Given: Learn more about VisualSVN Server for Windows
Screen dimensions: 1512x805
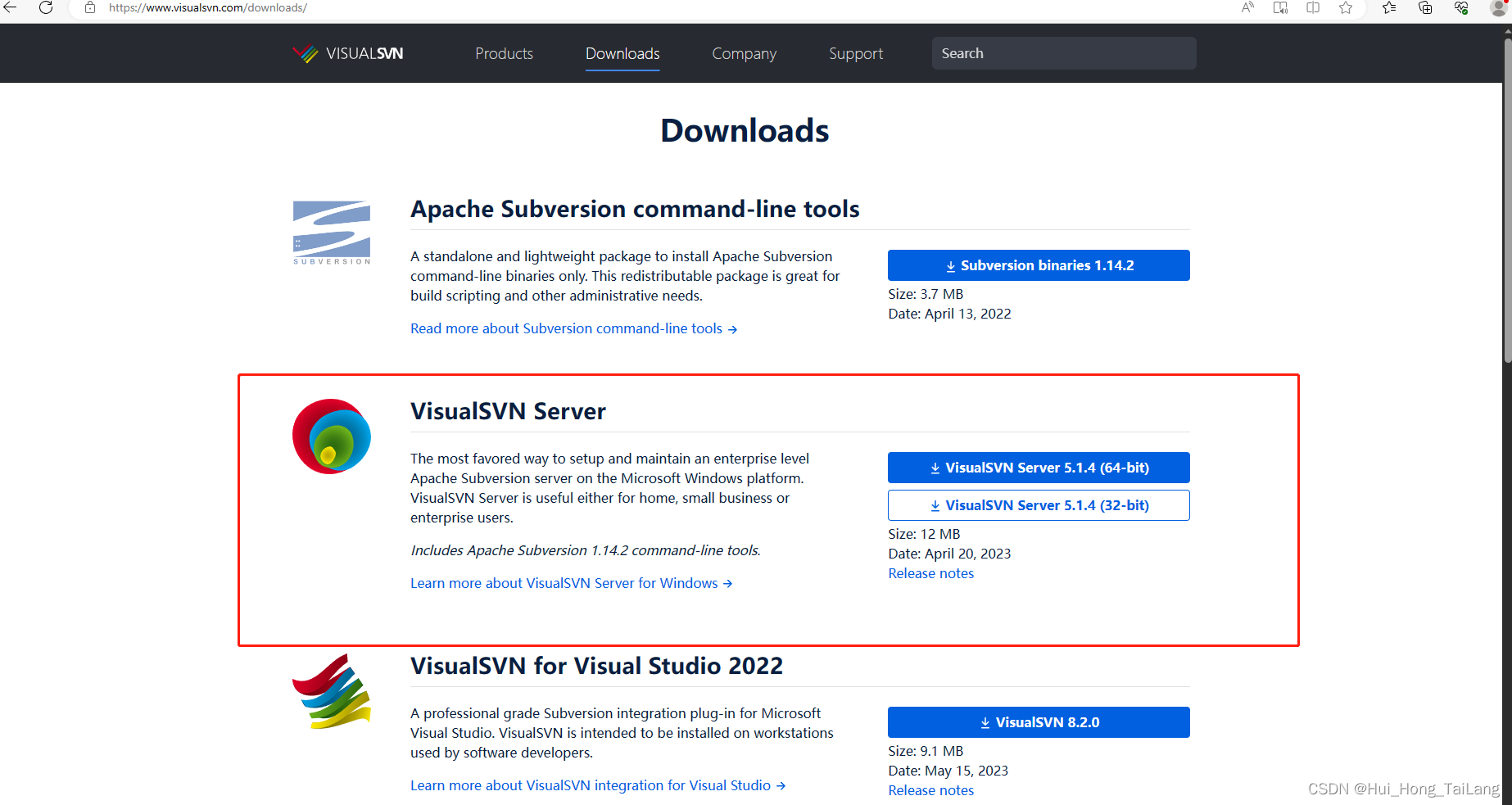Looking at the screenshot, I should click(571, 583).
